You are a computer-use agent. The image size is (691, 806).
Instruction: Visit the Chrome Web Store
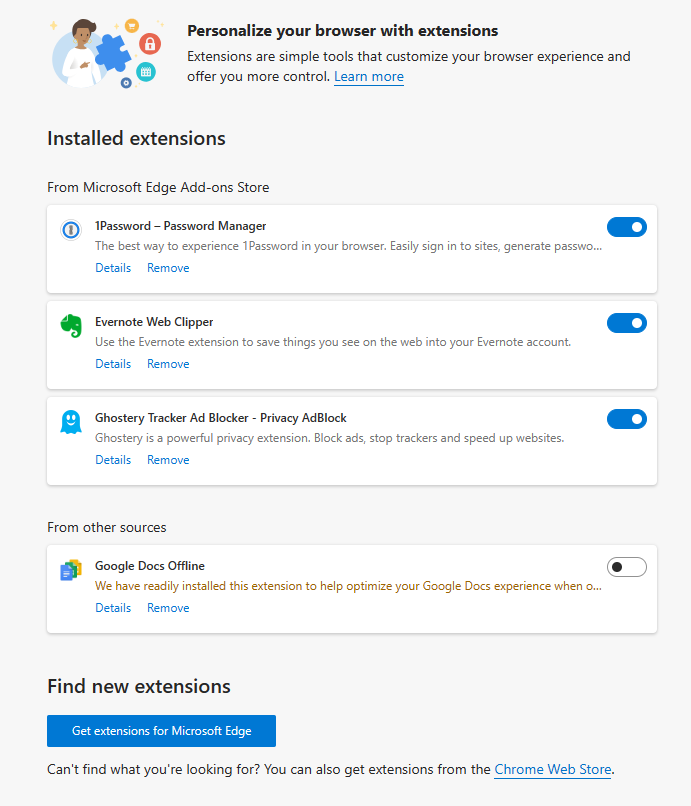552,769
